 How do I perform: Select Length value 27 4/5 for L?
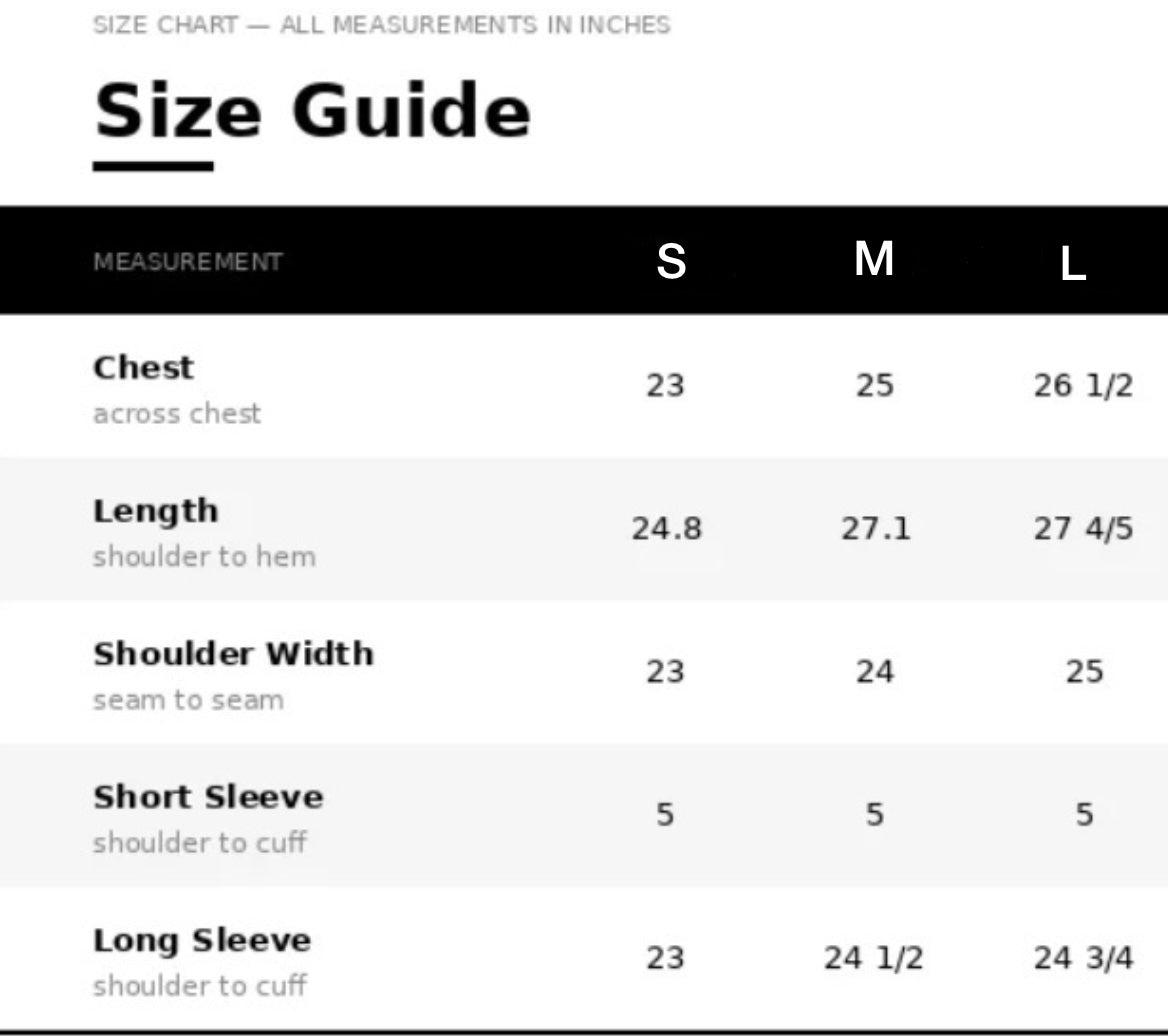(1083, 528)
